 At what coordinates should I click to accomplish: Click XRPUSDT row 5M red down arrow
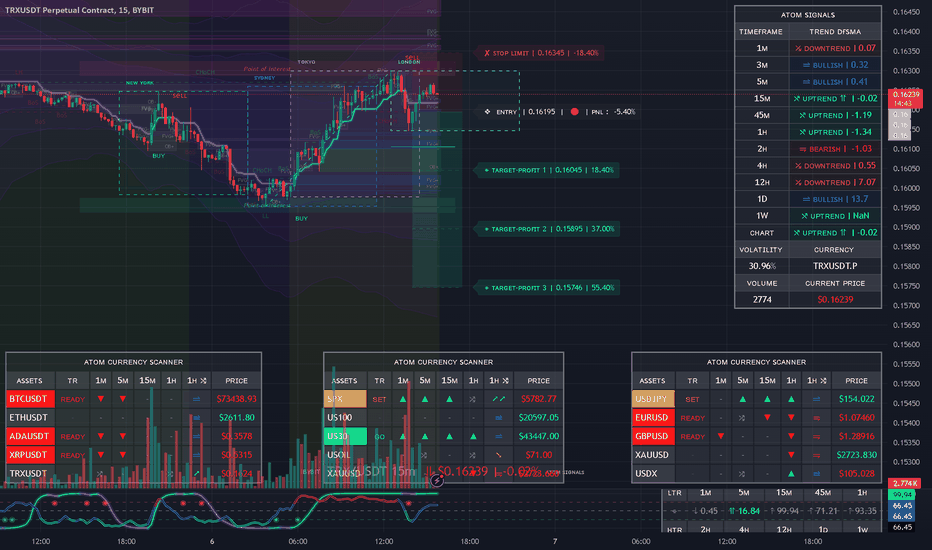[122, 455]
